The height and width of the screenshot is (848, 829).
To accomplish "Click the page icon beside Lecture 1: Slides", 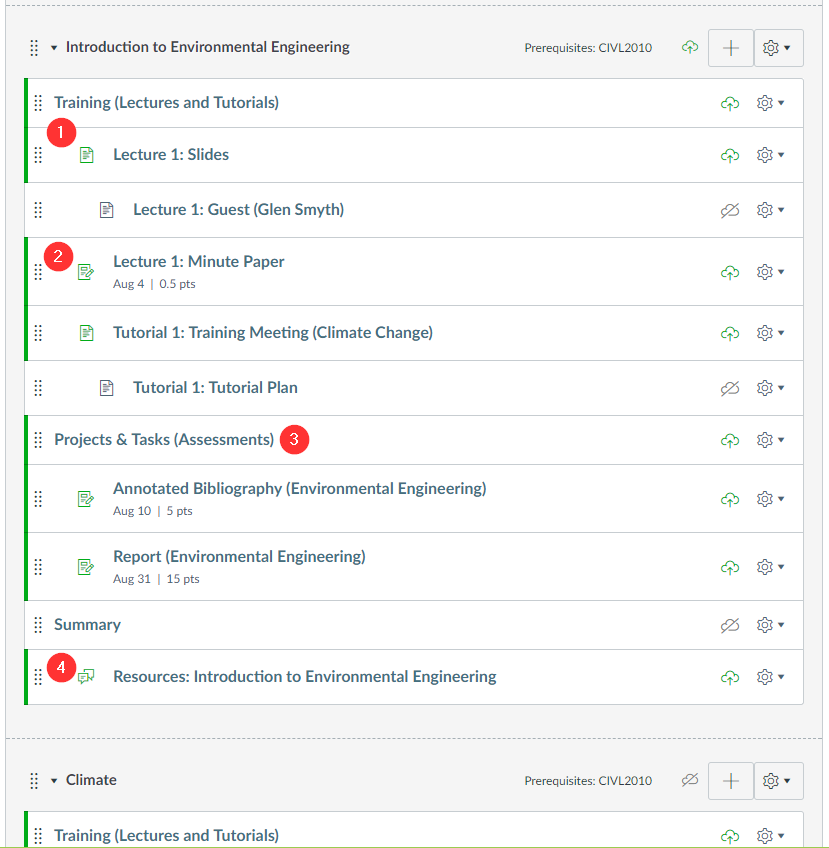I will pos(87,155).
